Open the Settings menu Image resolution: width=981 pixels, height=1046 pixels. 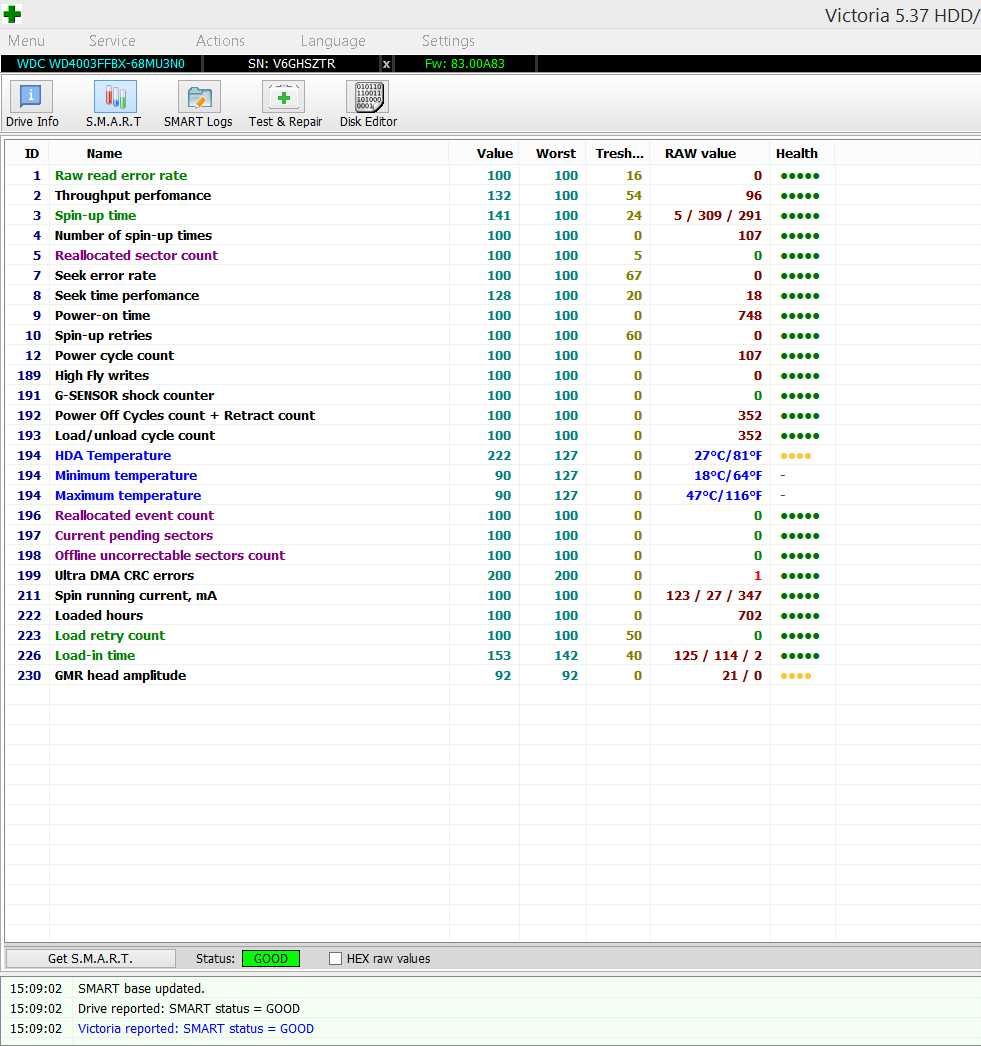coord(448,41)
